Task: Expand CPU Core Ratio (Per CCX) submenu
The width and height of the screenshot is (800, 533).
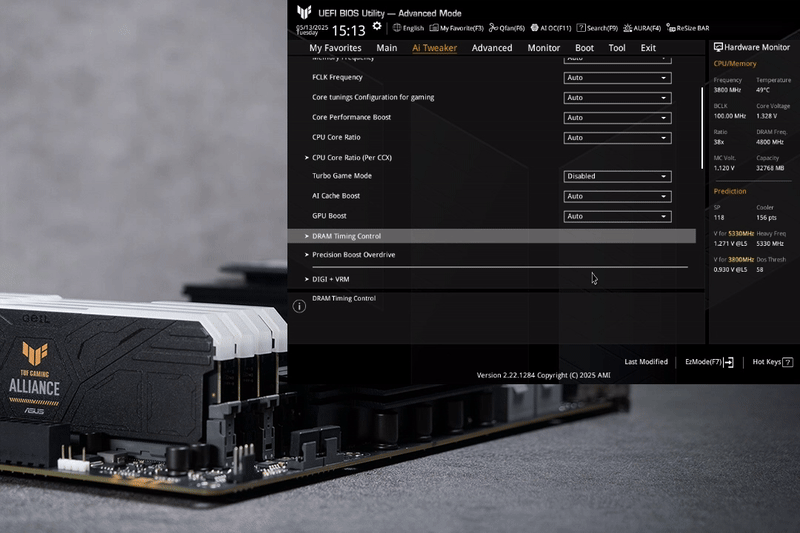Action: coord(352,158)
